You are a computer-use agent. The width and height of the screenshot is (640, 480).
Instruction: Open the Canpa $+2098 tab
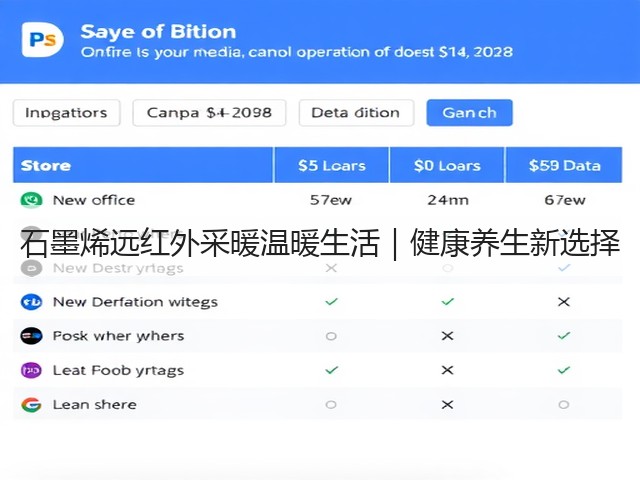click(209, 113)
